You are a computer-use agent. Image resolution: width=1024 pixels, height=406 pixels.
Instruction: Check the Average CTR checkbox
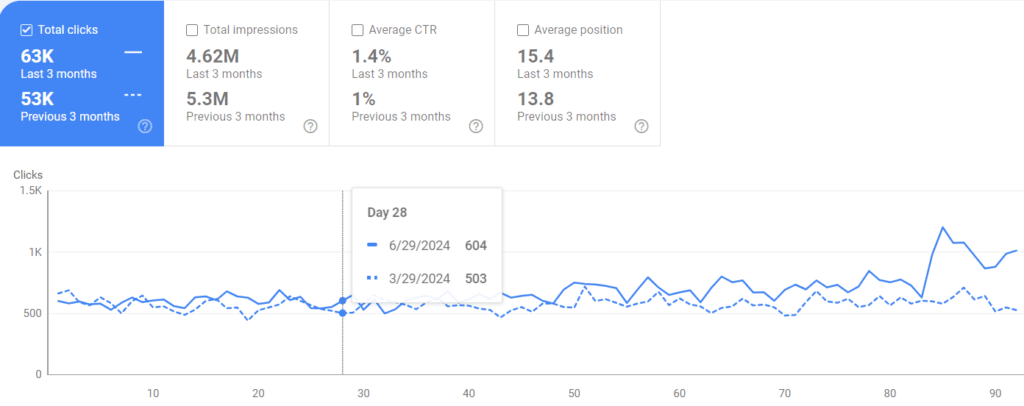(x=357, y=30)
